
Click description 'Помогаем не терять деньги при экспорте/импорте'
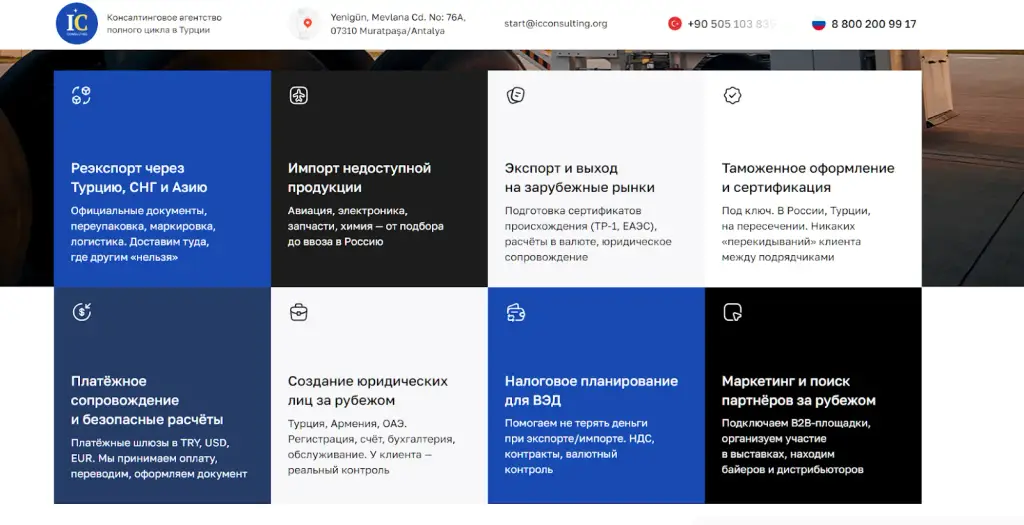(579, 446)
